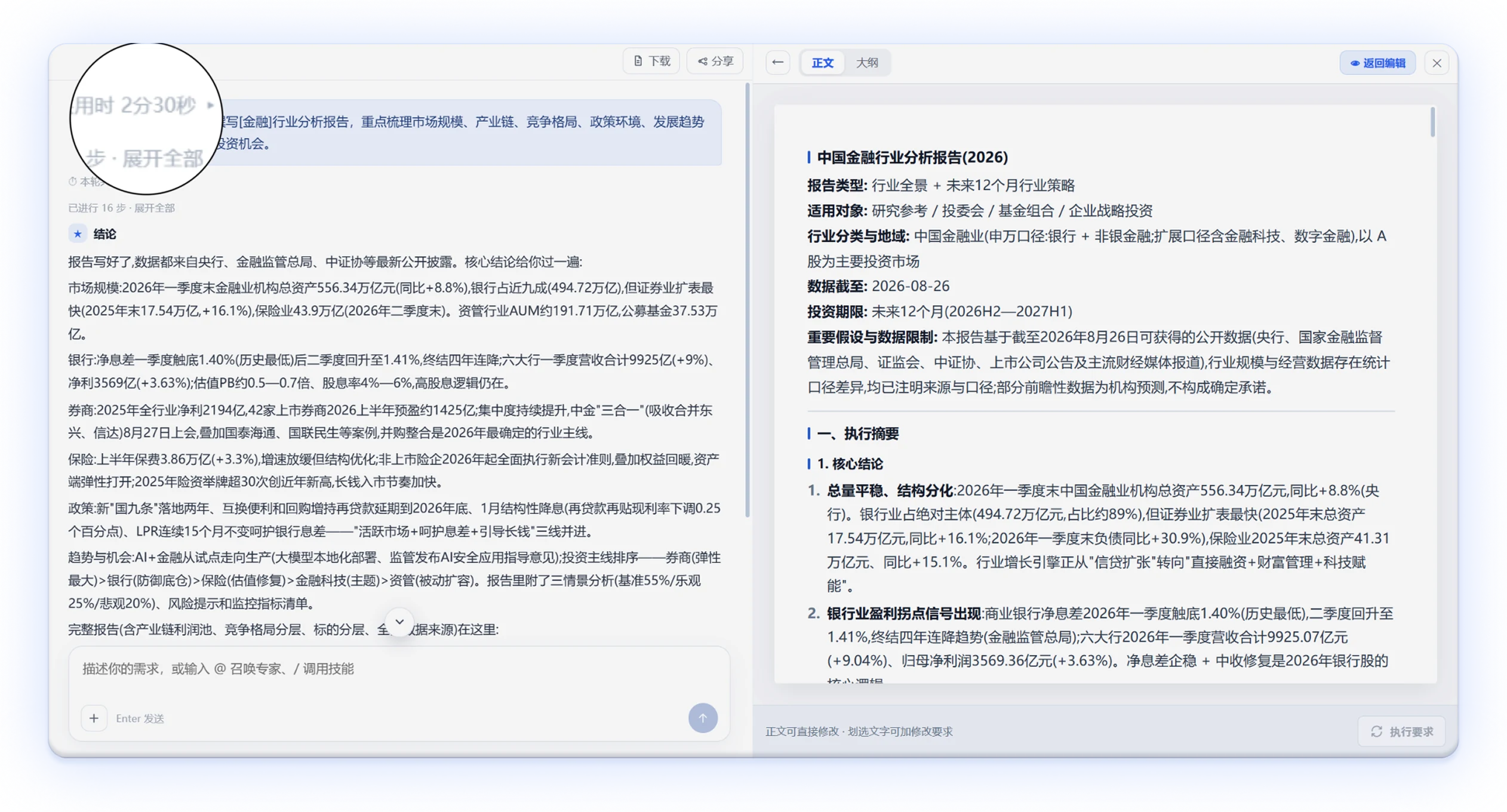Click the 报告类型 line in the report

pos(941,186)
